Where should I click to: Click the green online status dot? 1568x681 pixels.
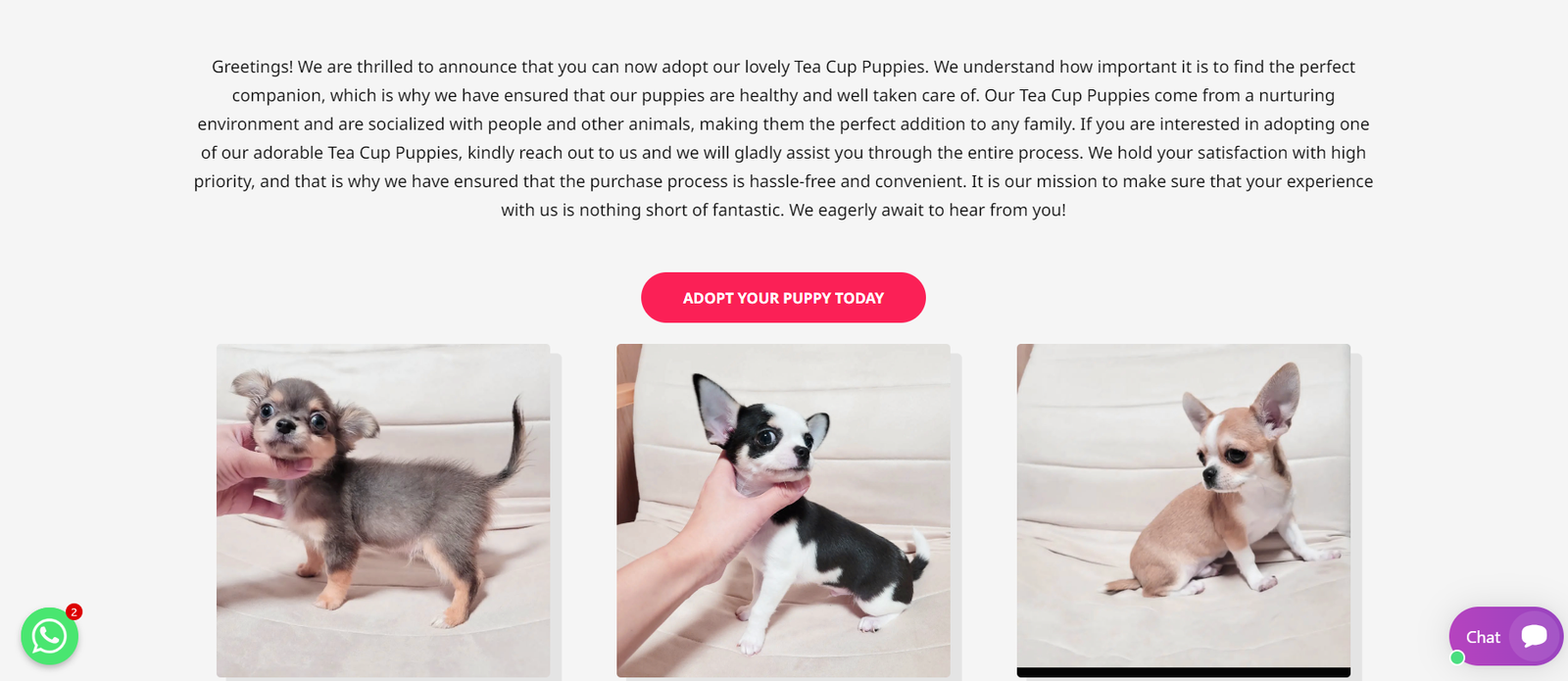[x=1457, y=657]
